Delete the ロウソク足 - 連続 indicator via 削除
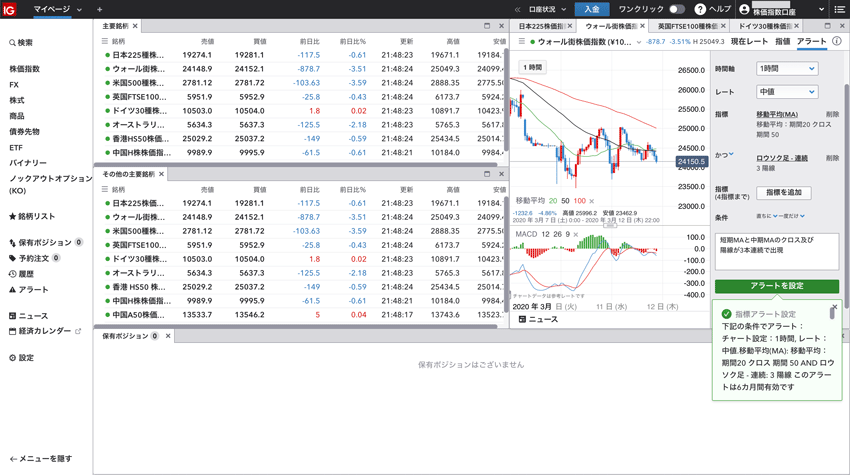 (832, 158)
